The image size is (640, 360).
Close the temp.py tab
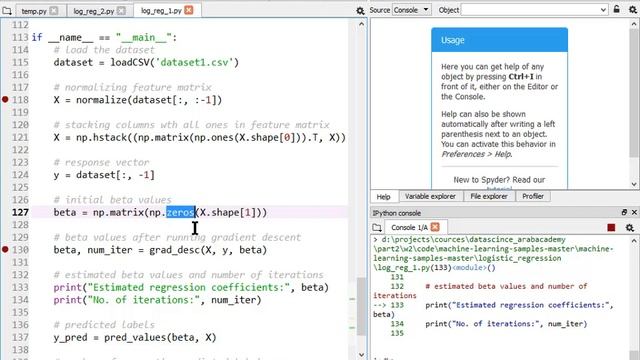point(54,11)
